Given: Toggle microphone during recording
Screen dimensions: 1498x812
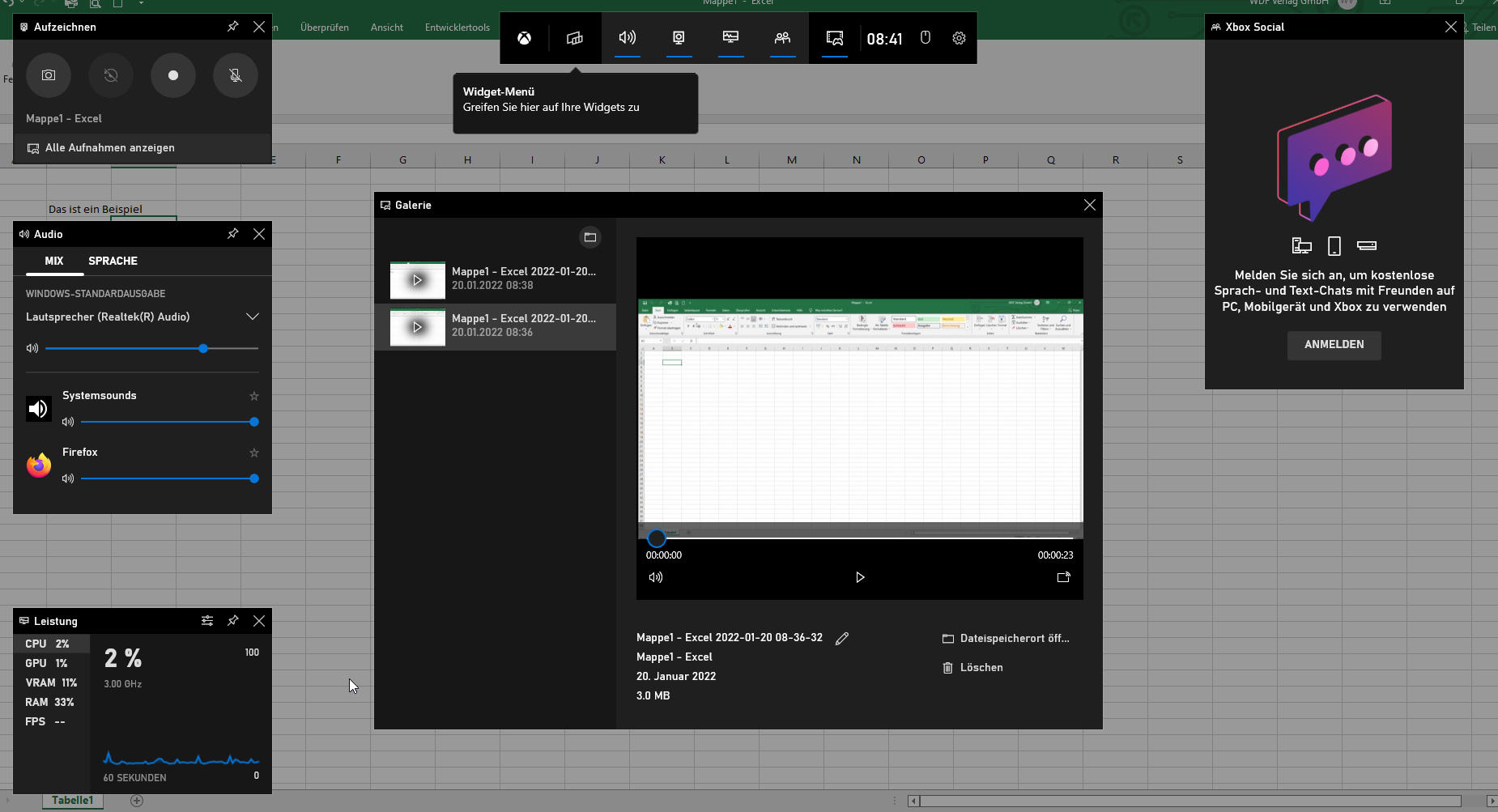Looking at the screenshot, I should pos(236,75).
